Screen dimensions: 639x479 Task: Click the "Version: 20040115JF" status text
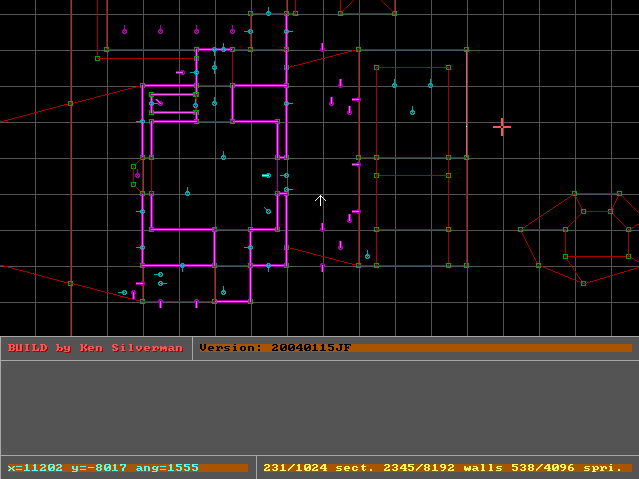275,348
